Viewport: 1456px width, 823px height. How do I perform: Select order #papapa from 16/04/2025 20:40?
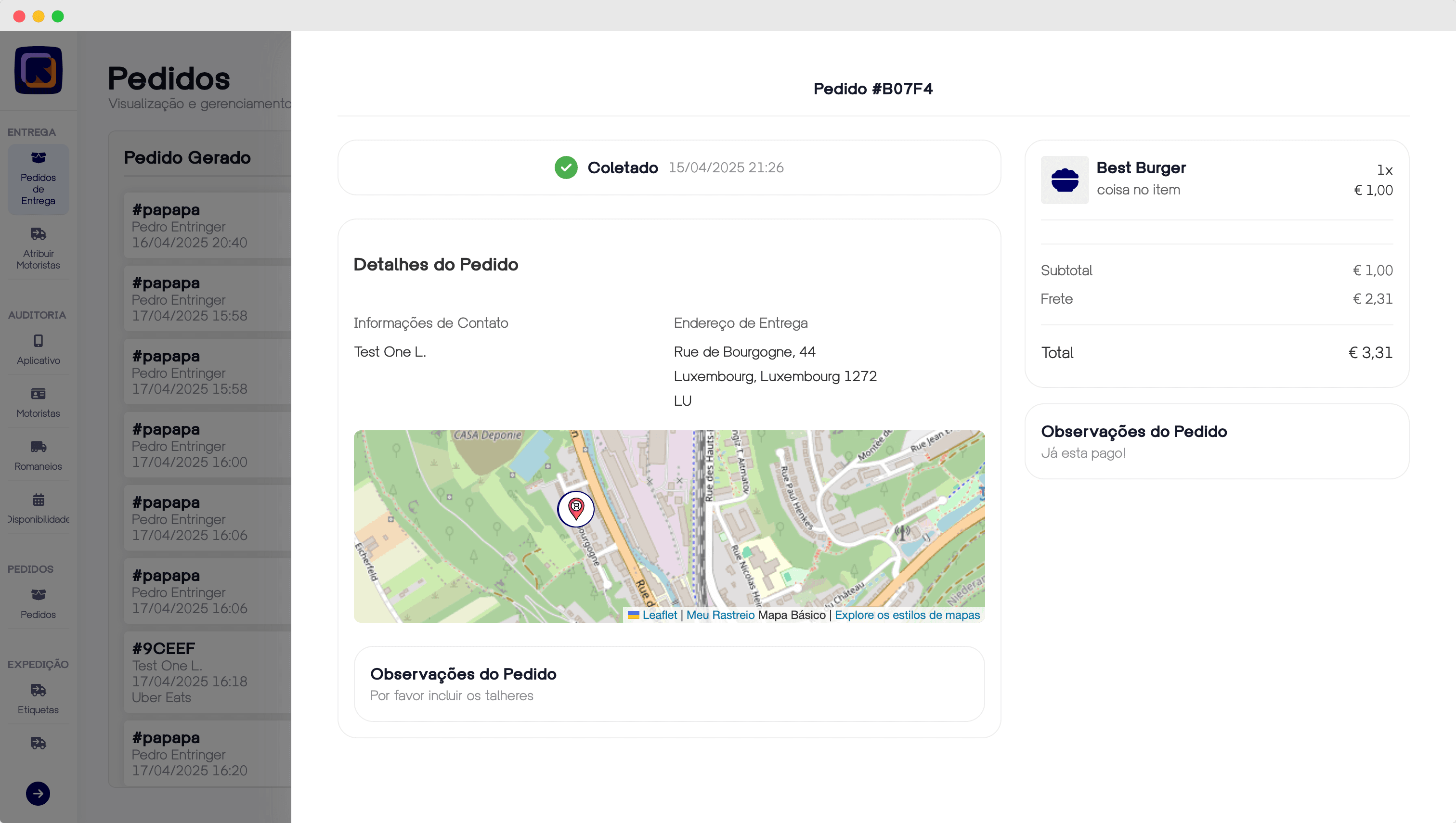pyautogui.click(x=208, y=226)
